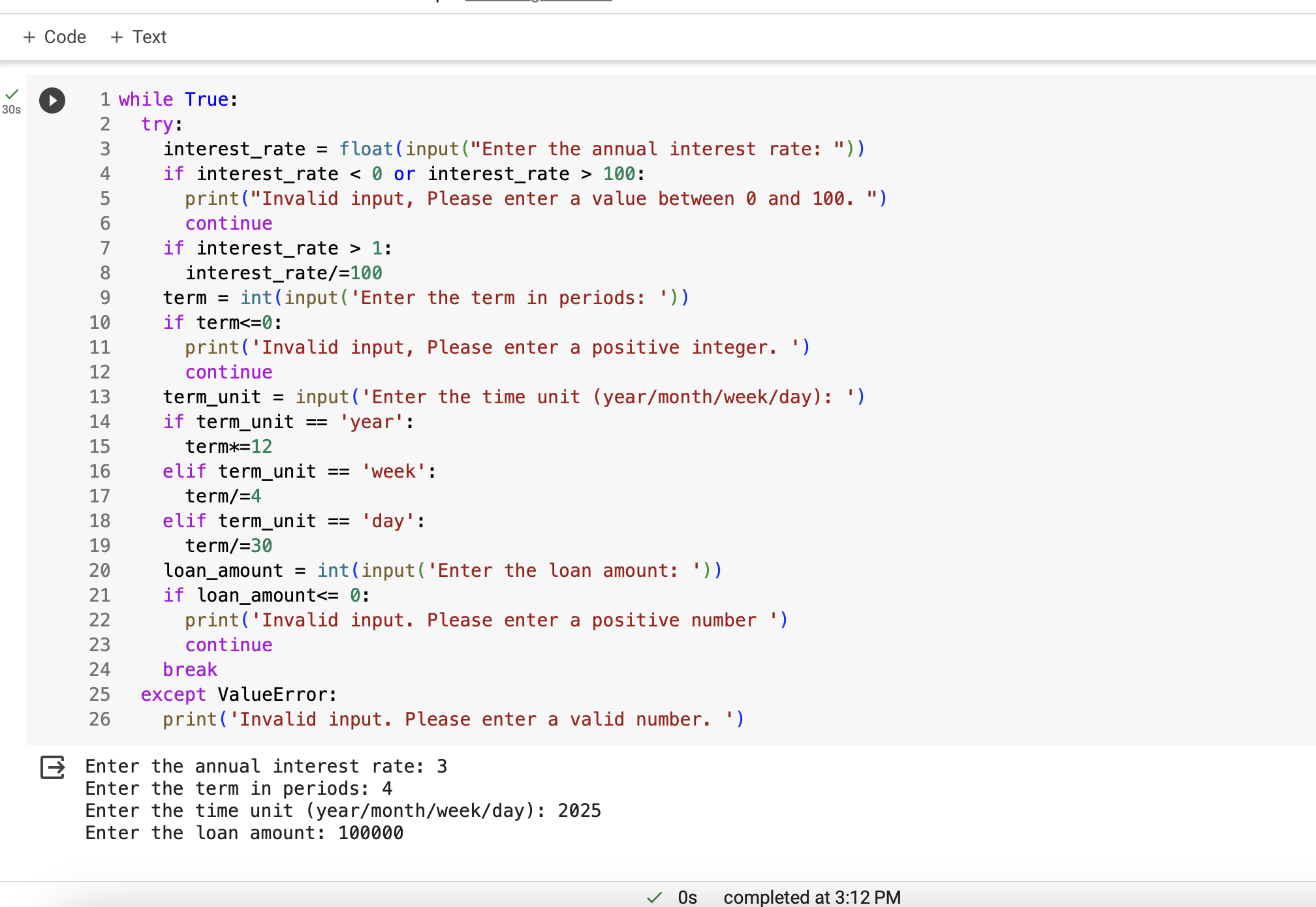Place cursor on 'try:' line

point(162,124)
